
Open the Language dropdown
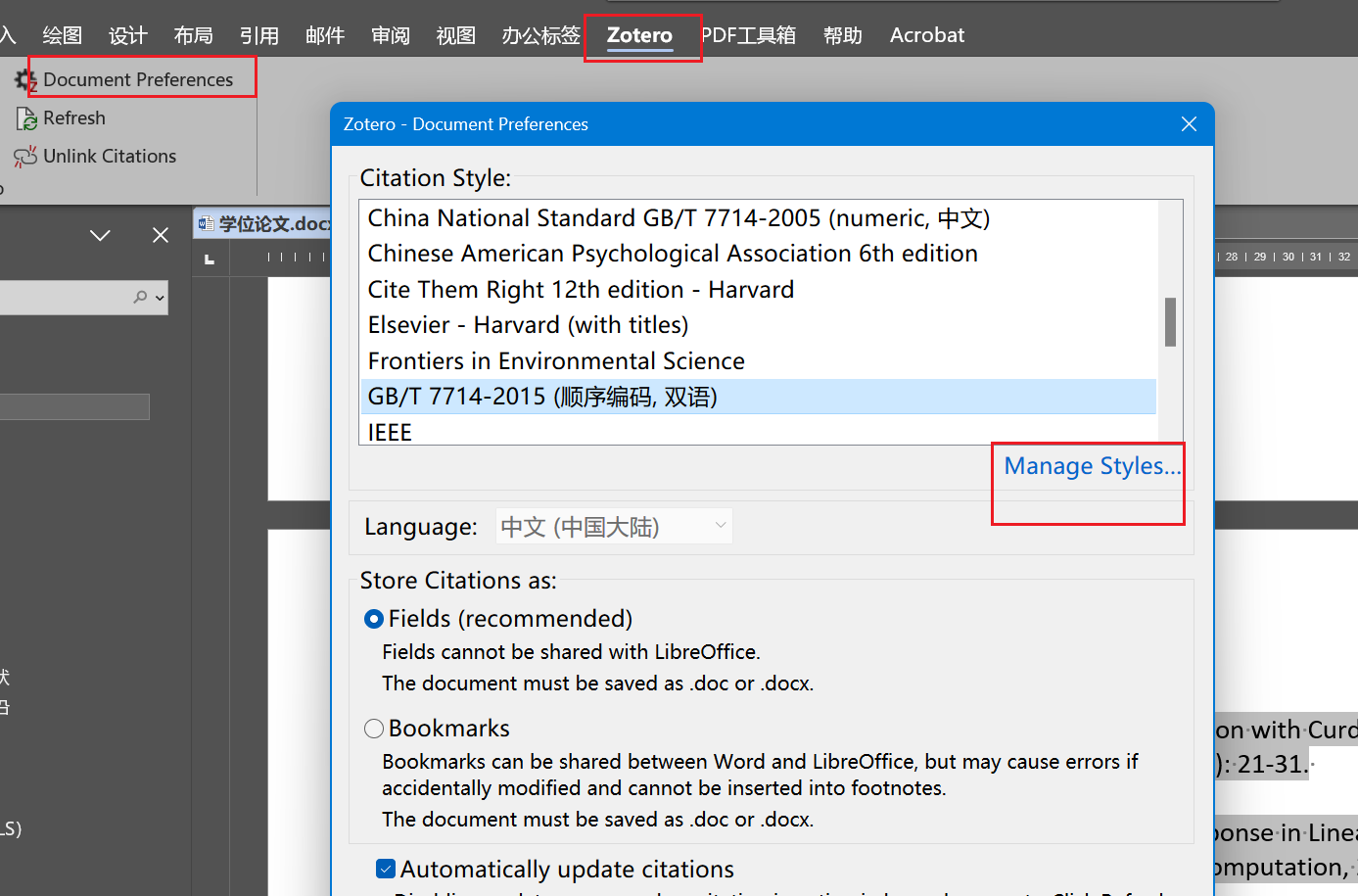(614, 527)
